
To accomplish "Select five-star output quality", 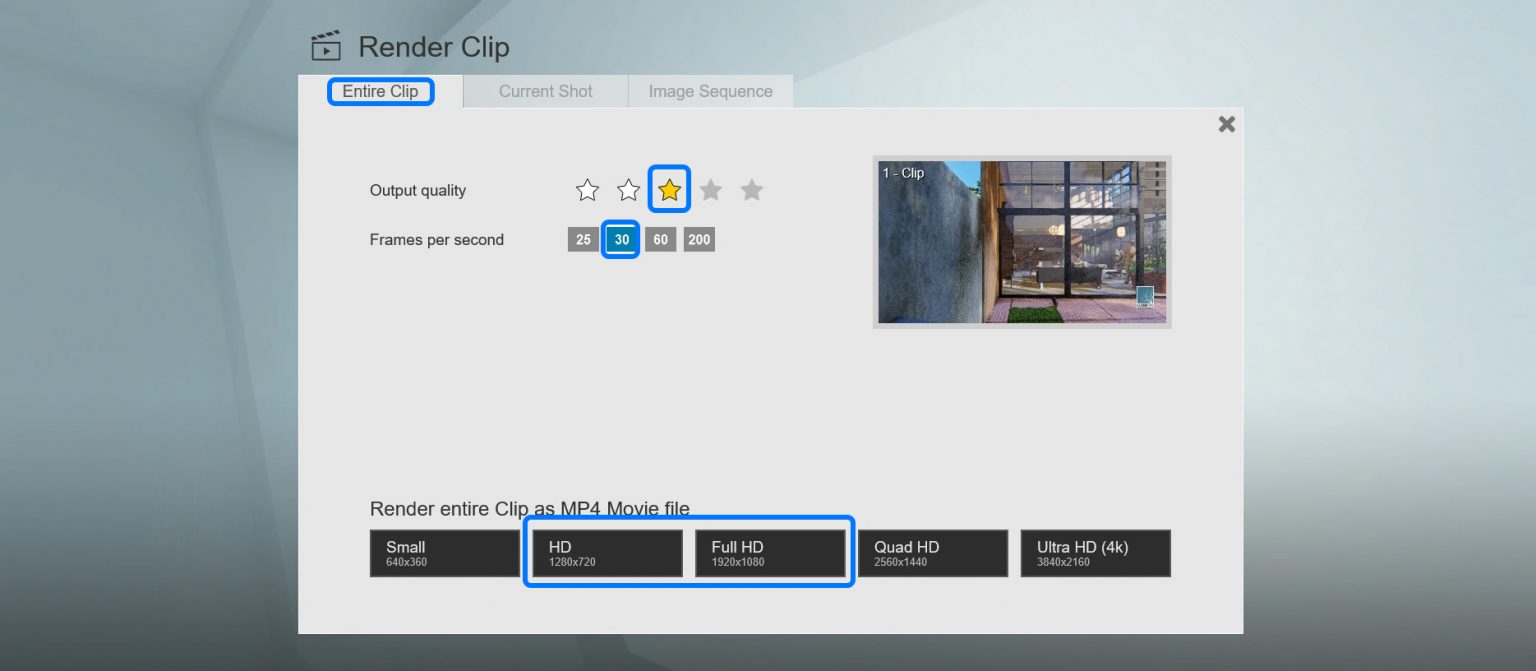I will (751, 189).
